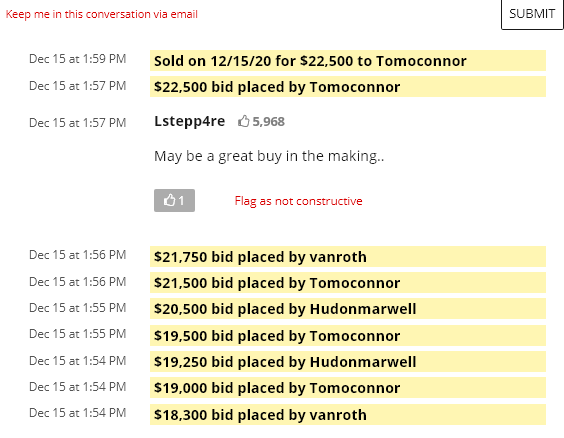564x438 pixels.
Task: Click the $22,500 bid placed by Tomoconnor
Action: (348, 87)
